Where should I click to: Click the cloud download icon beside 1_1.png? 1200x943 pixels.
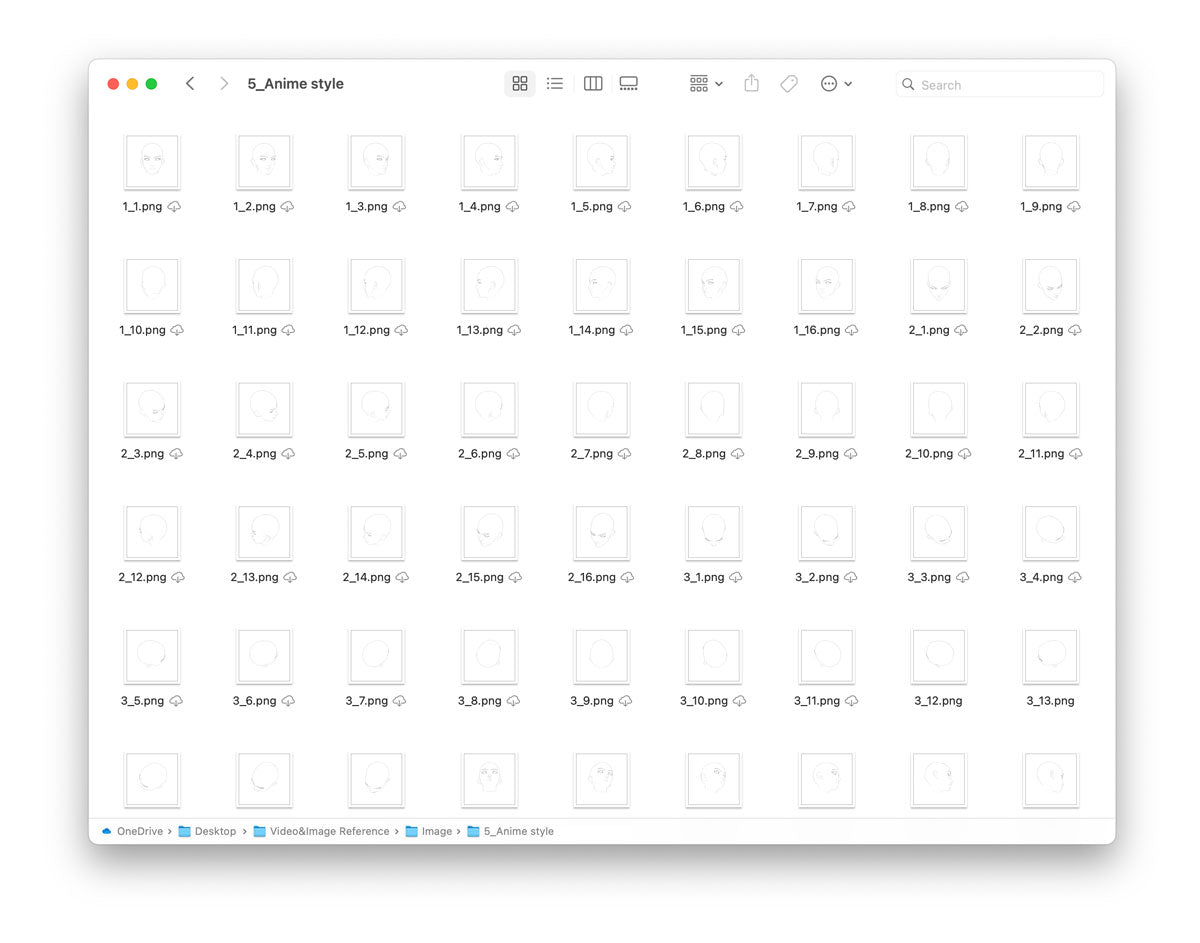pyautogui.click(x=175, y=207)
